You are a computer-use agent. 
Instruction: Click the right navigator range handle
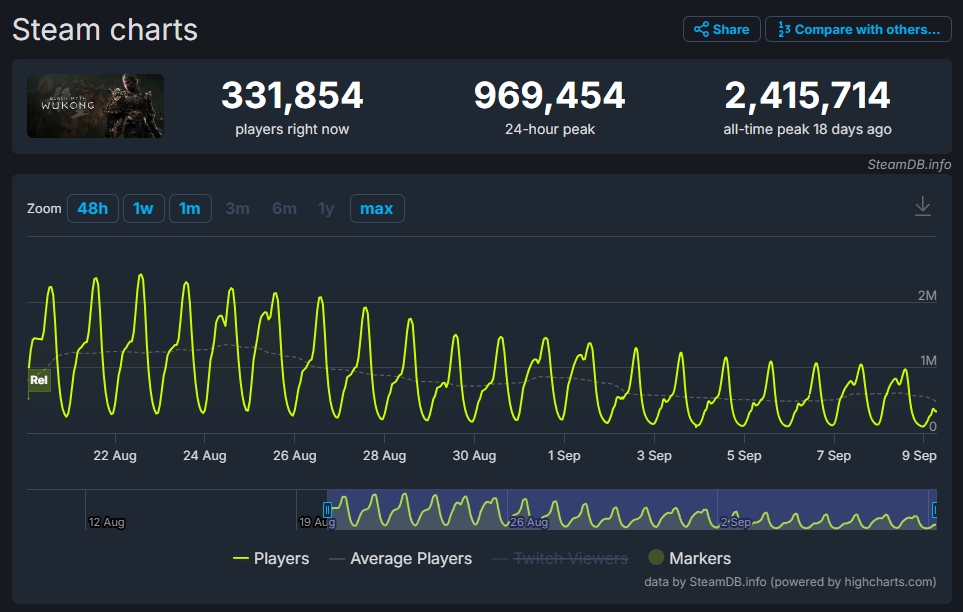(x=936, y=510)
